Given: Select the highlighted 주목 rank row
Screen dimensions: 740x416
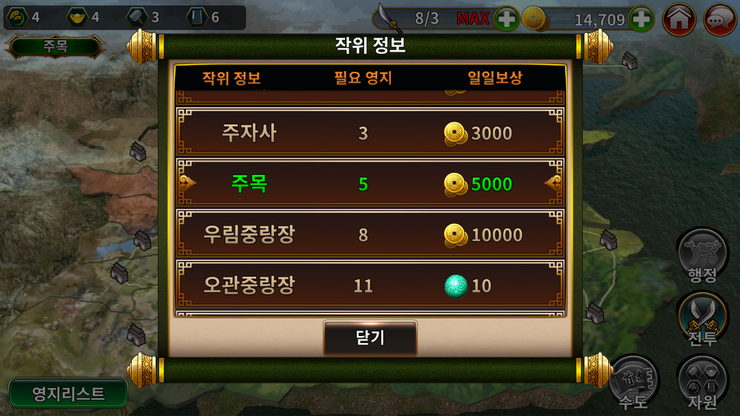Looking at the screenshot, I should [x=370, y=183].
